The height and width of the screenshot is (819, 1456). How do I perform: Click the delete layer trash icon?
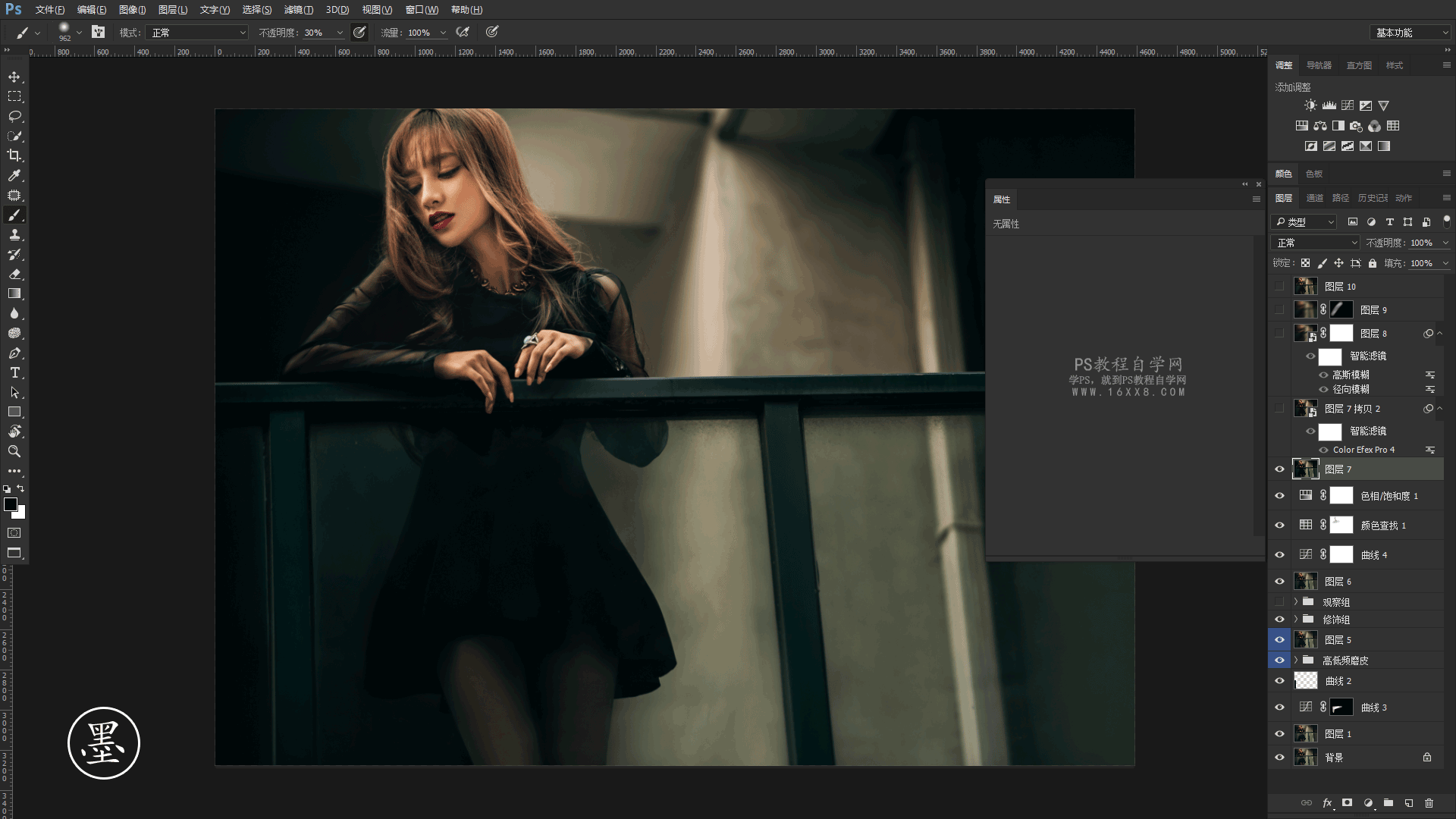pos(1429,803)
